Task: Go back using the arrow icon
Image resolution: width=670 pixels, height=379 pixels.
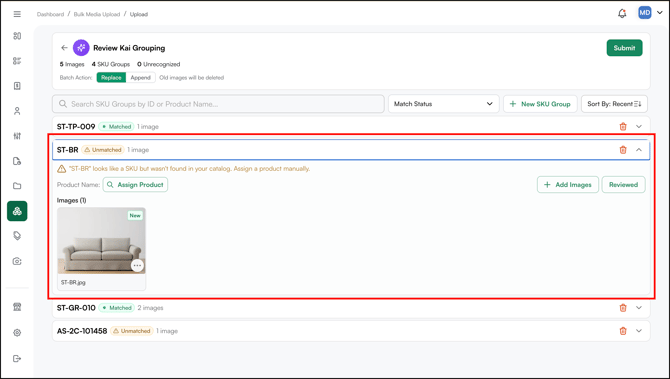Action: click(x=64, y=48)
